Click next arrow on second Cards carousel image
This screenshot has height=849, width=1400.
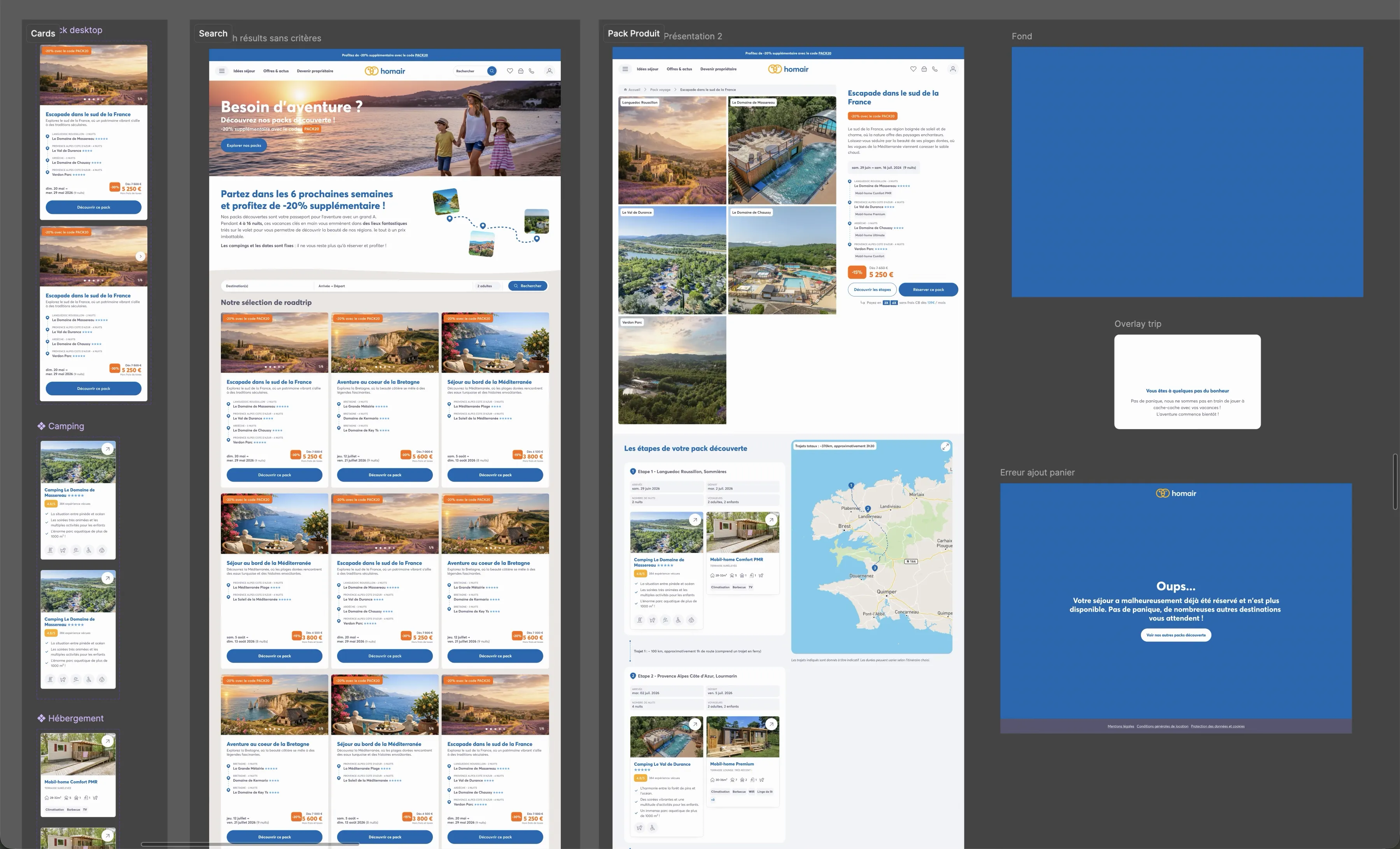click(140, 256)
